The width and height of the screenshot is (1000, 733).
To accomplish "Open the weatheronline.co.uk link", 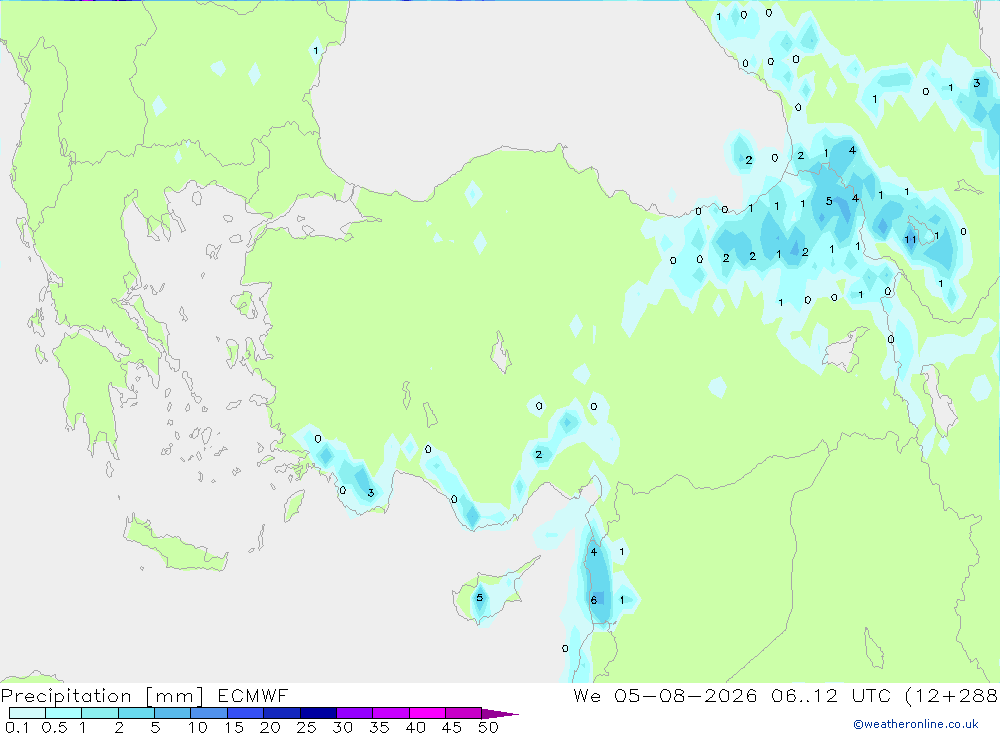I will [916, 724].
